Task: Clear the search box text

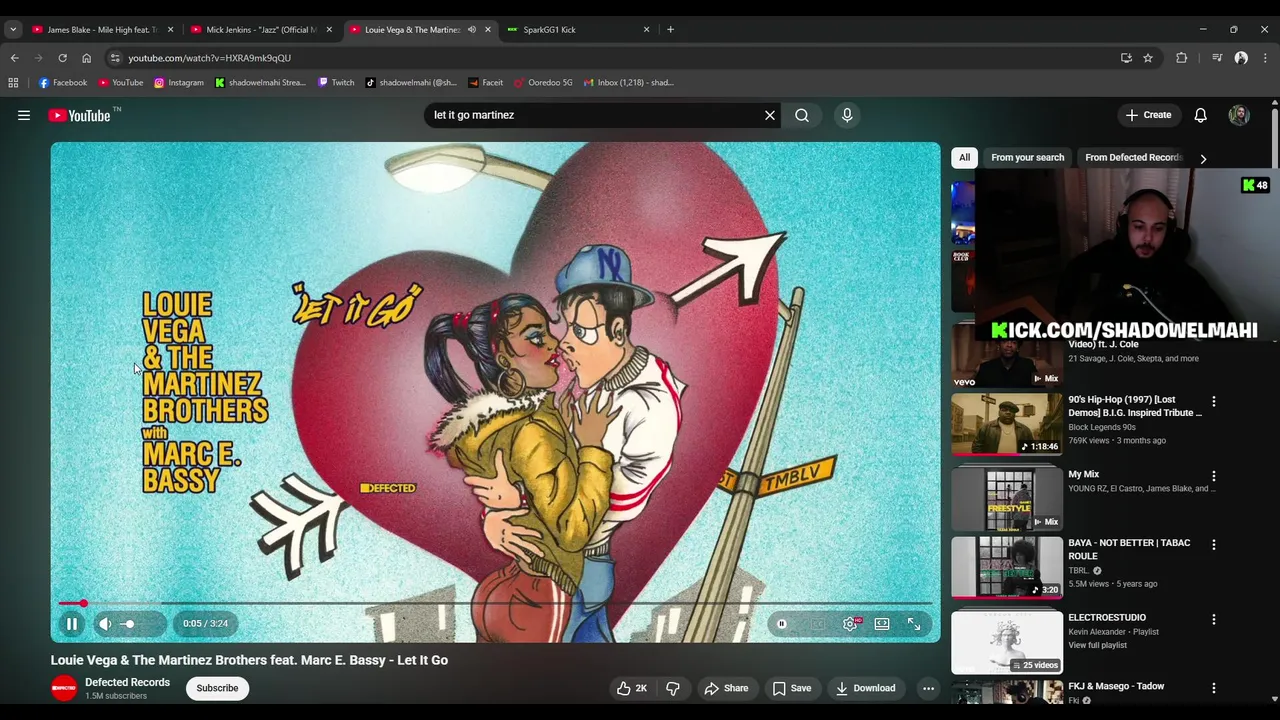Action: (x=770, y=115)
